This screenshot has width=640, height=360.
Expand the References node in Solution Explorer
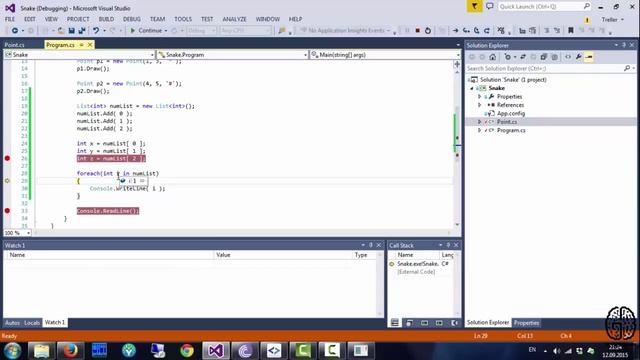480,105
